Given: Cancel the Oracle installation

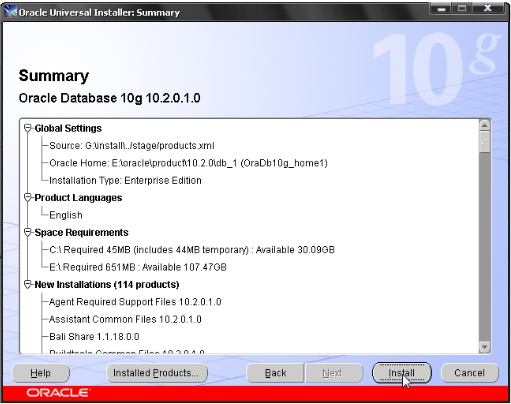Looking at the screenshot, I should pos(470,373).
